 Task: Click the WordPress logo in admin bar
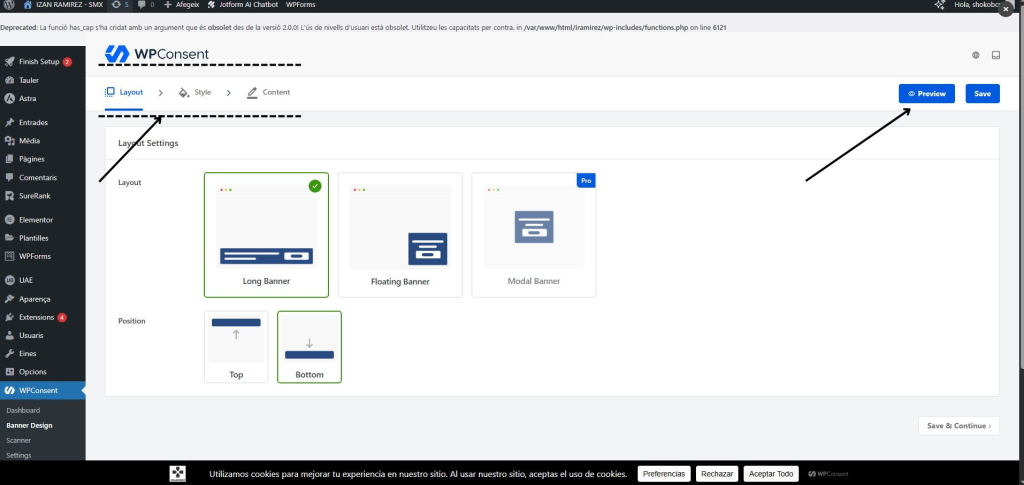tap(8, 5)
